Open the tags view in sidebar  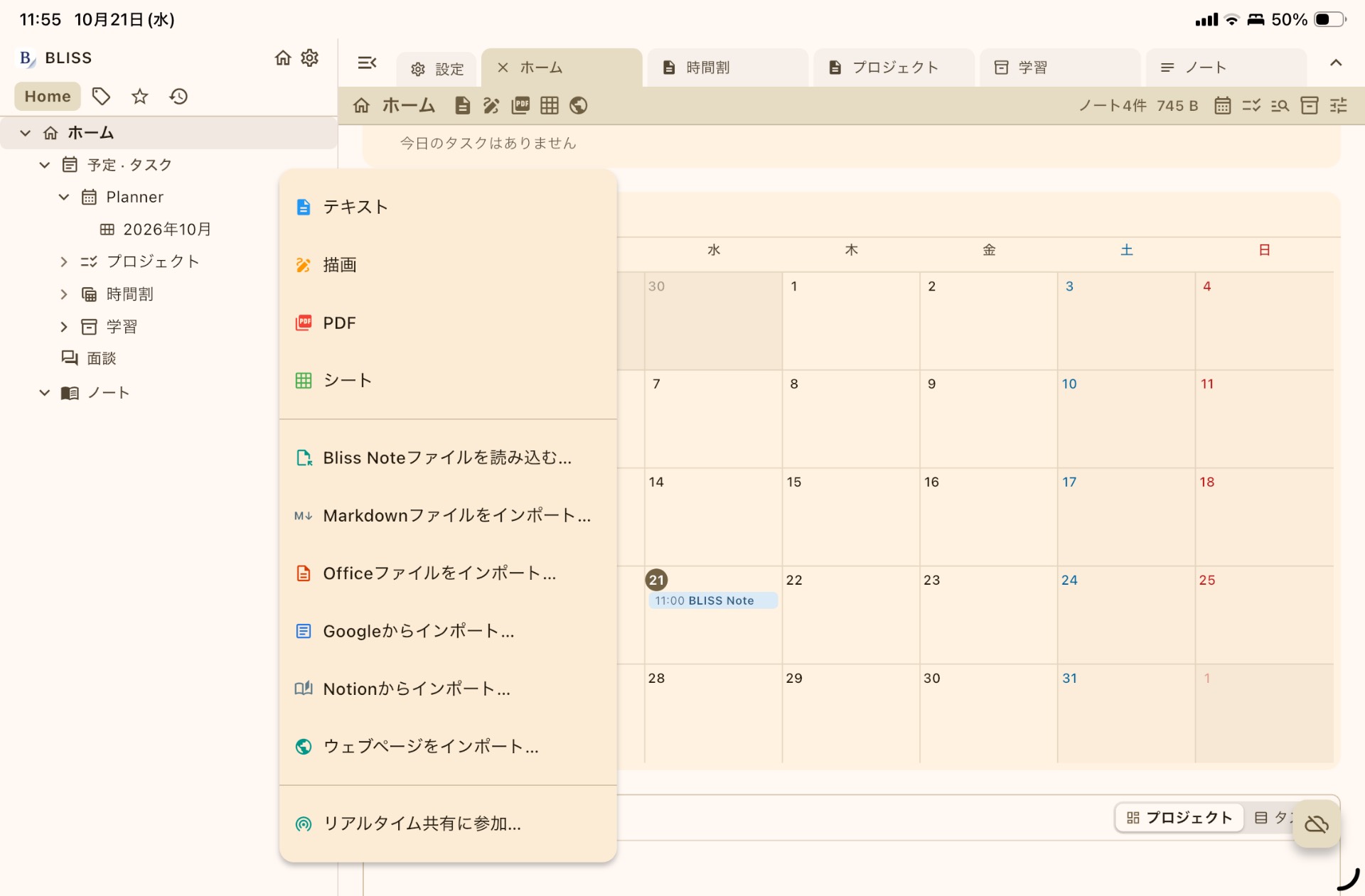click(101, 96)
